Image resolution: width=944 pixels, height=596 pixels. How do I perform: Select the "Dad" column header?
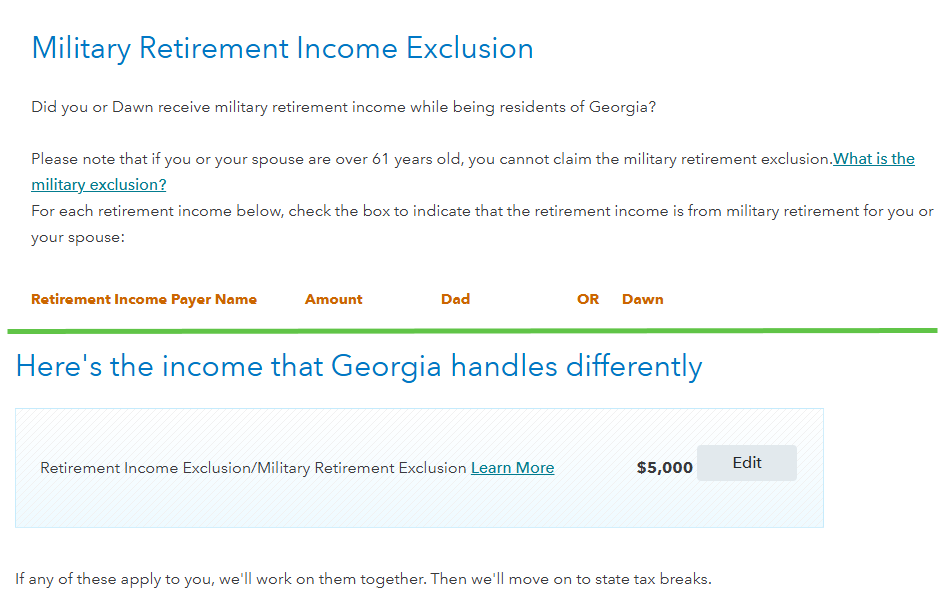click(455, 298)
